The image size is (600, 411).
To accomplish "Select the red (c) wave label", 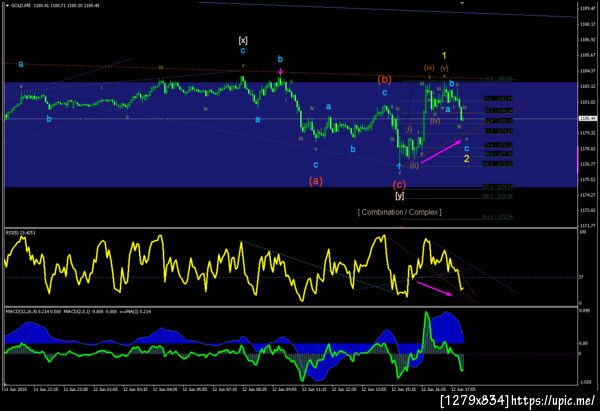I will (399, 185).
